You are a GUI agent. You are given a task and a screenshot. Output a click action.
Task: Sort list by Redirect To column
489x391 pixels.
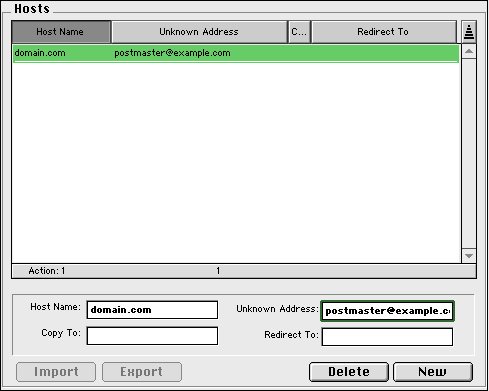(x=383, y=32)
